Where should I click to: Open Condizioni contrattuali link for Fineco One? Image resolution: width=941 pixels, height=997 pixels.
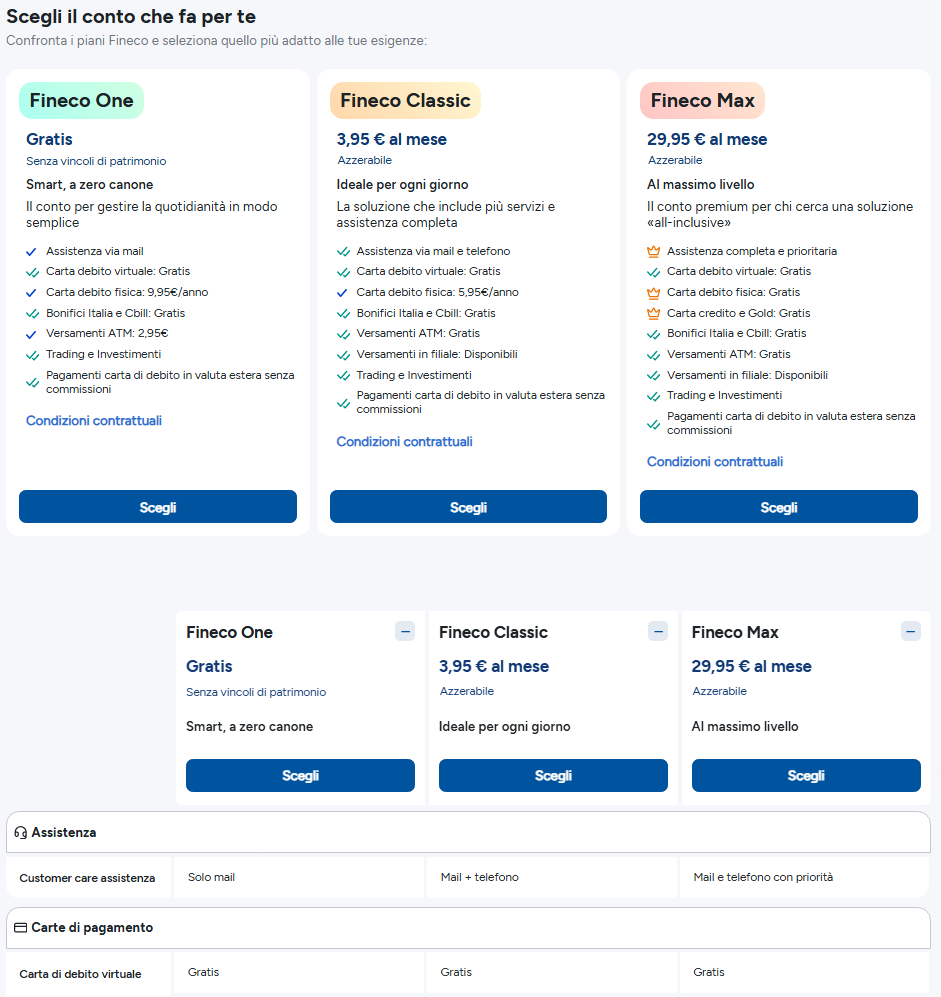(94, 421)
